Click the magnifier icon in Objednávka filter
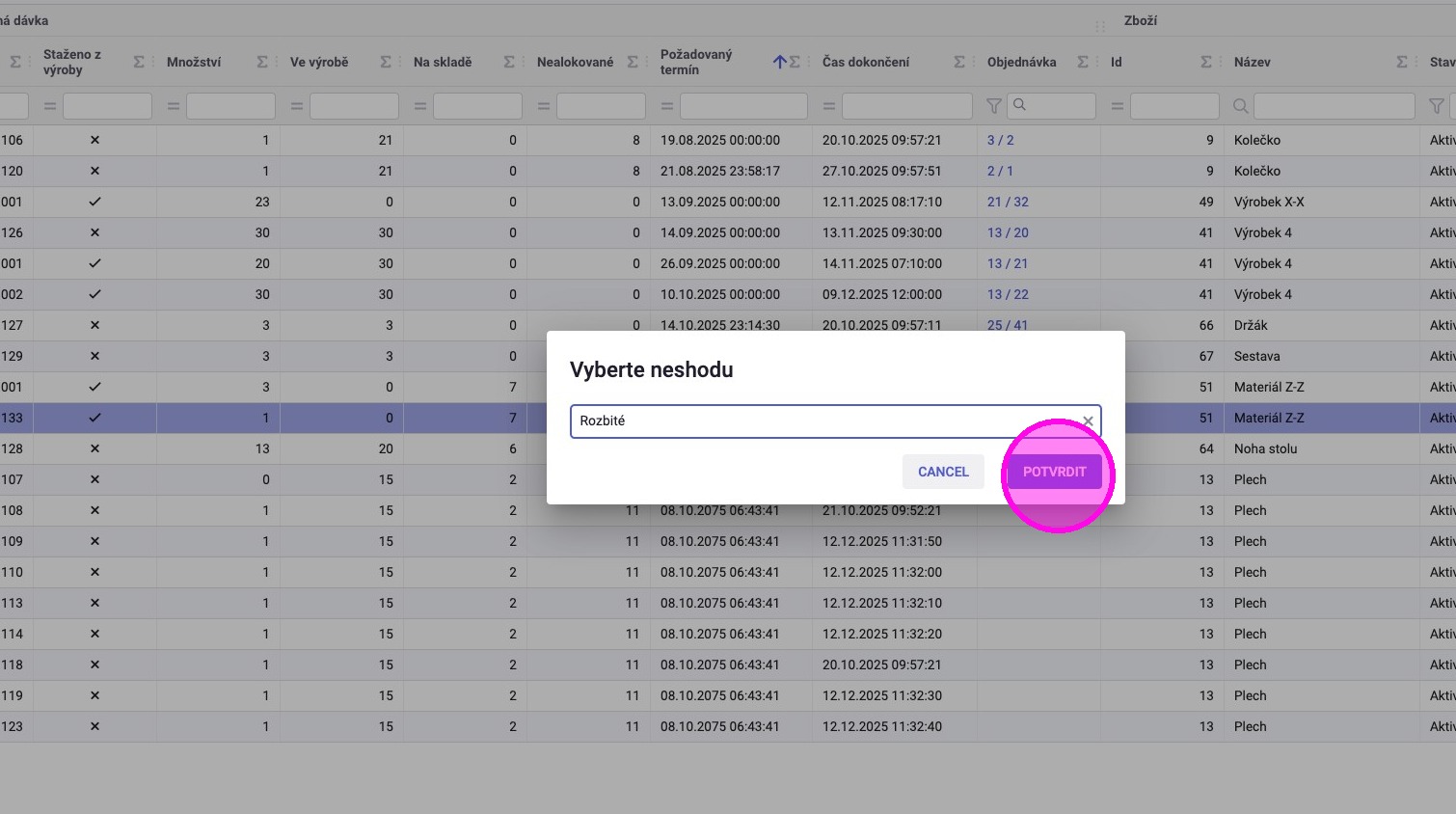This screenshot has height=814, width=1456. (x=1019, y=105)
